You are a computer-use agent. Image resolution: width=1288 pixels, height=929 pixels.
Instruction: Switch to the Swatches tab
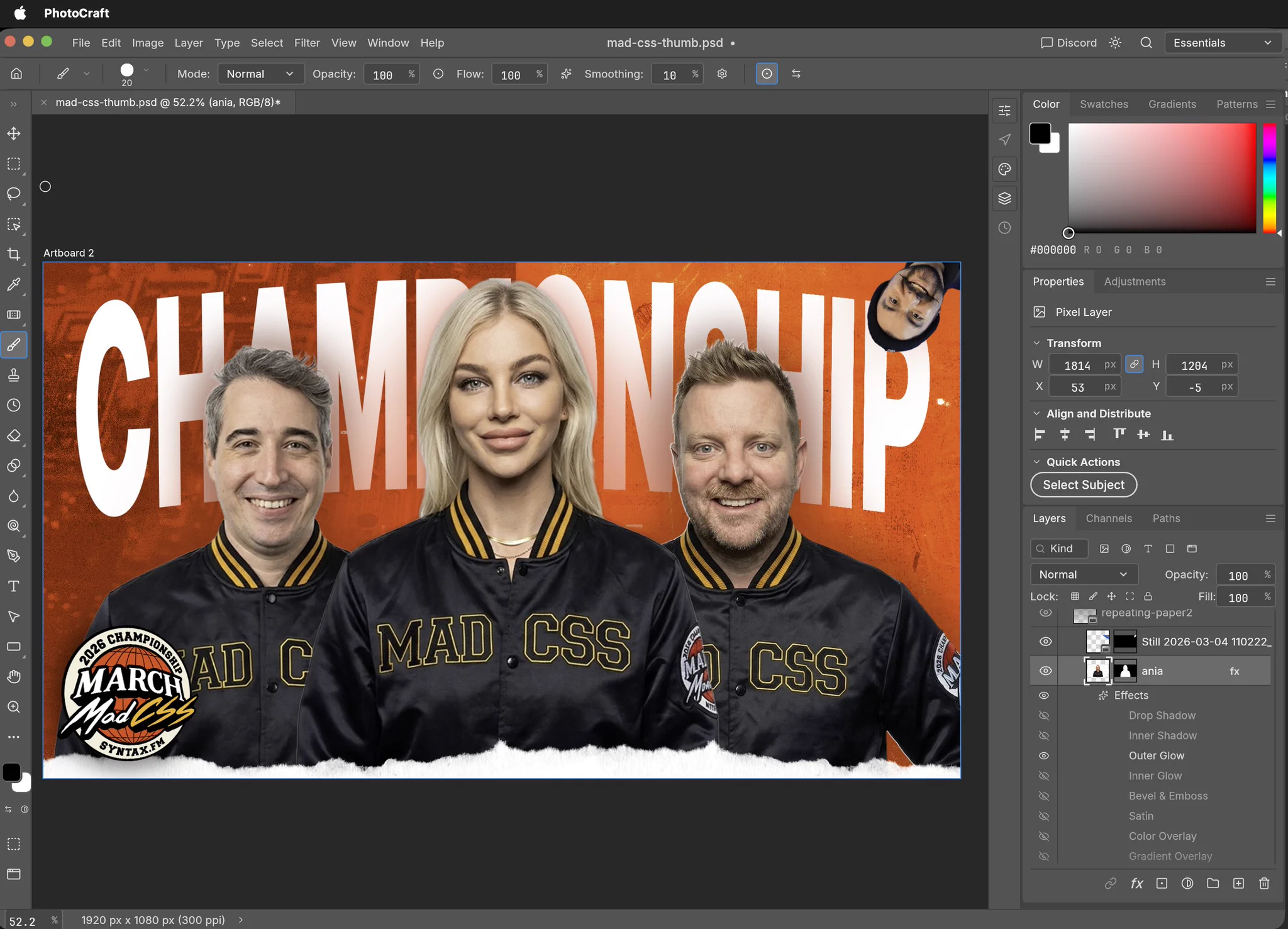pyautogui.click(x=1104, y=104)
